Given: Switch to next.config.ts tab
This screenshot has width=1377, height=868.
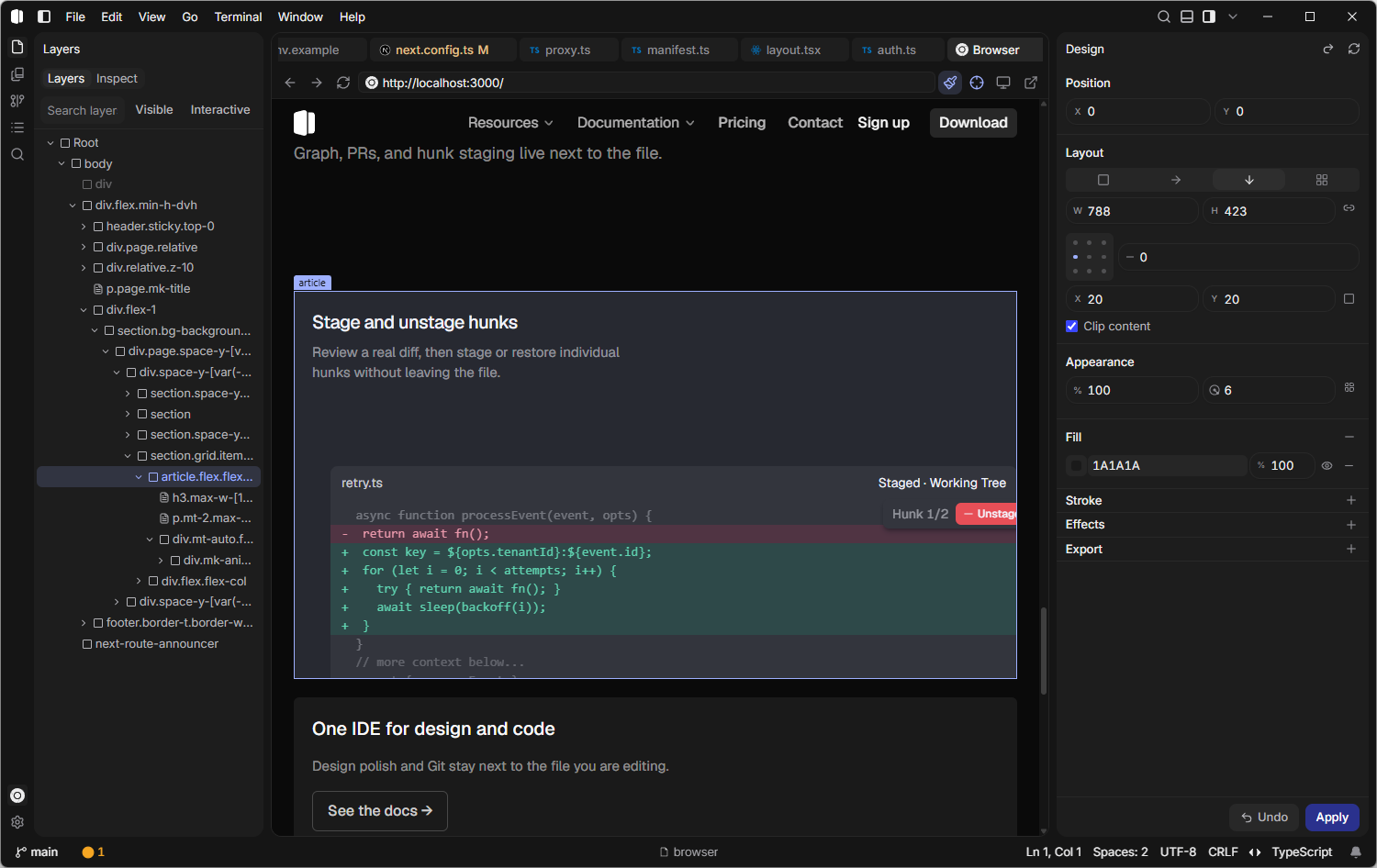Looking at the screenshot, I should [442, 50].
